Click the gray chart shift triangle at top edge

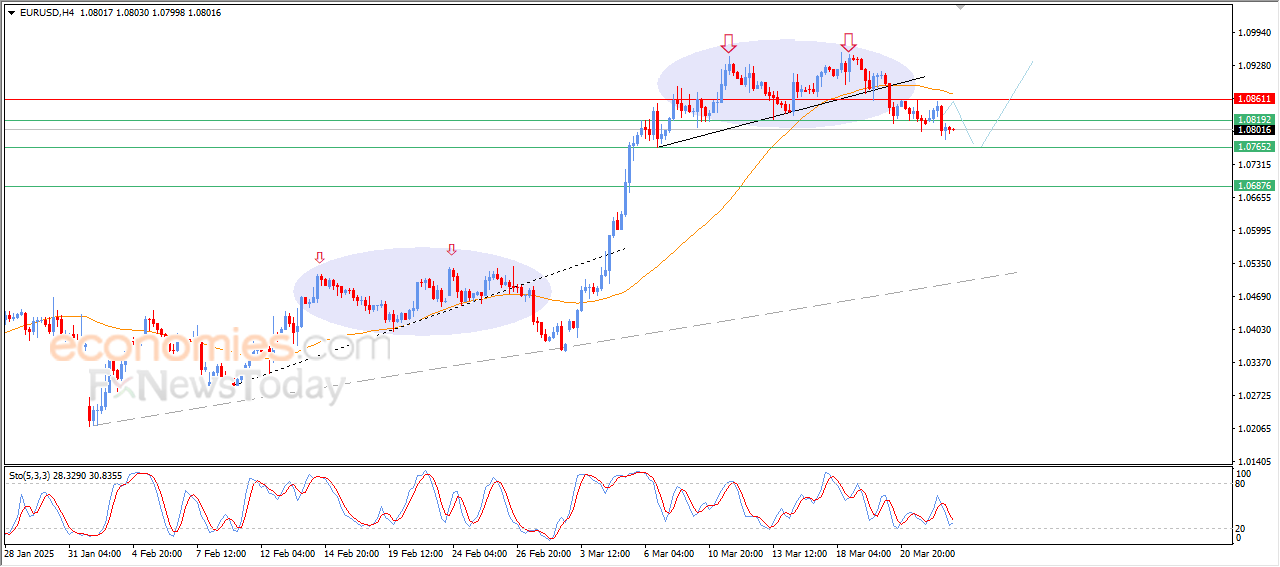961,7
